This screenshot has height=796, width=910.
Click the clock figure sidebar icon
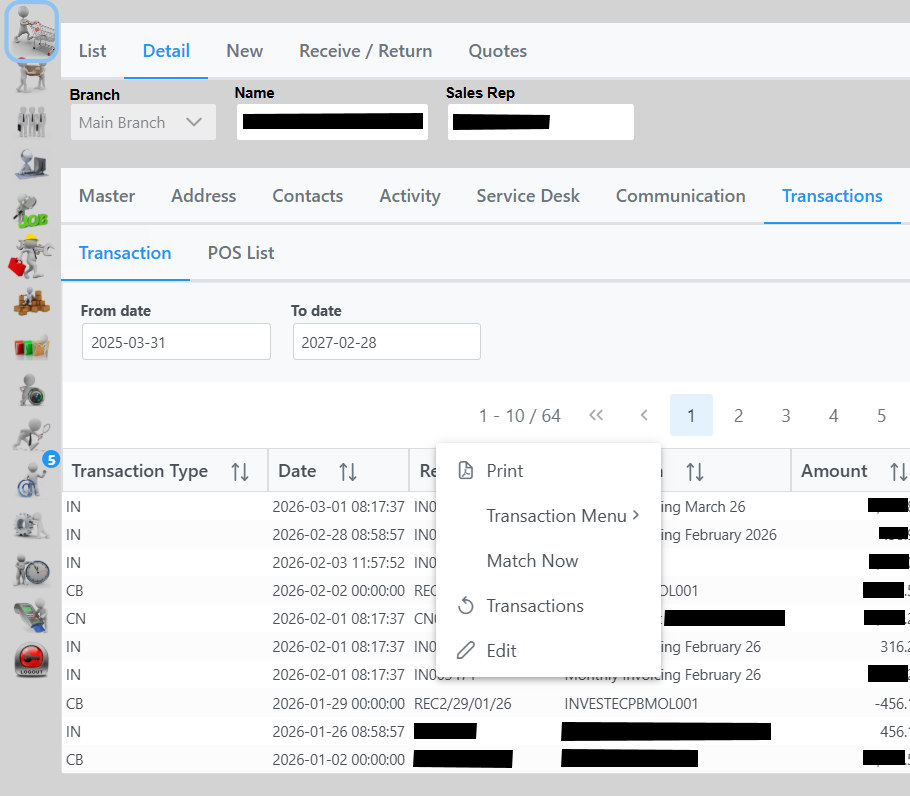[32, 571]
